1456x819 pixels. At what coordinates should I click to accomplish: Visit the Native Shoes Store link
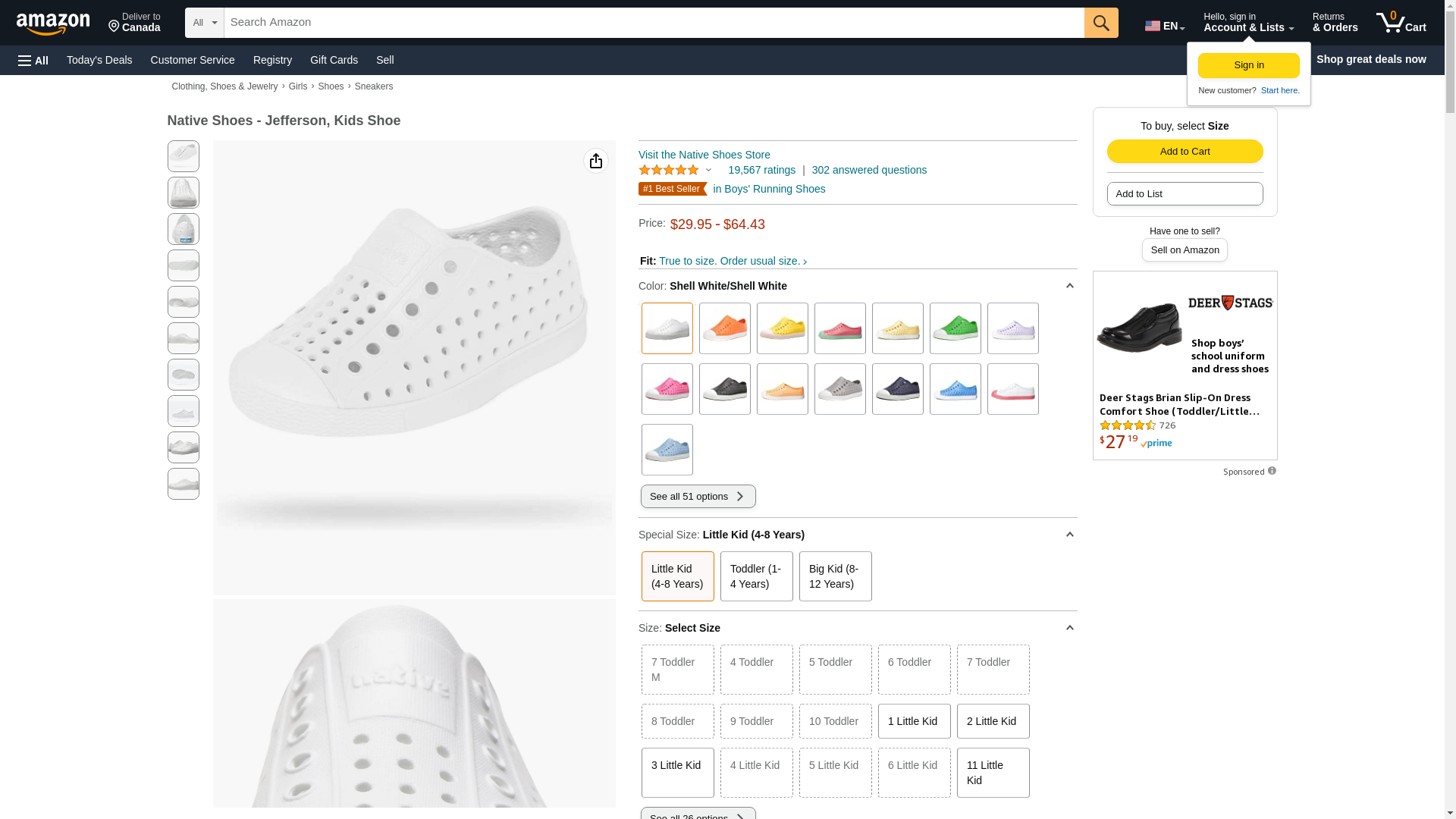pyautogui.click(x=704, y=155)
